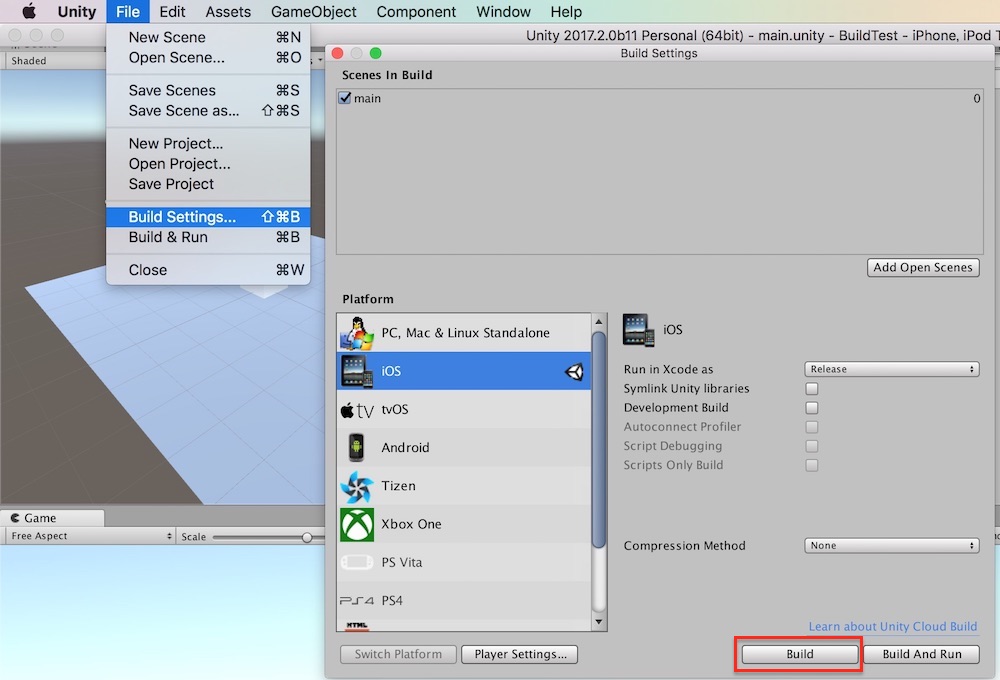Open the Unity application menu
The image size is (1000, 680).
click(77, 11)
